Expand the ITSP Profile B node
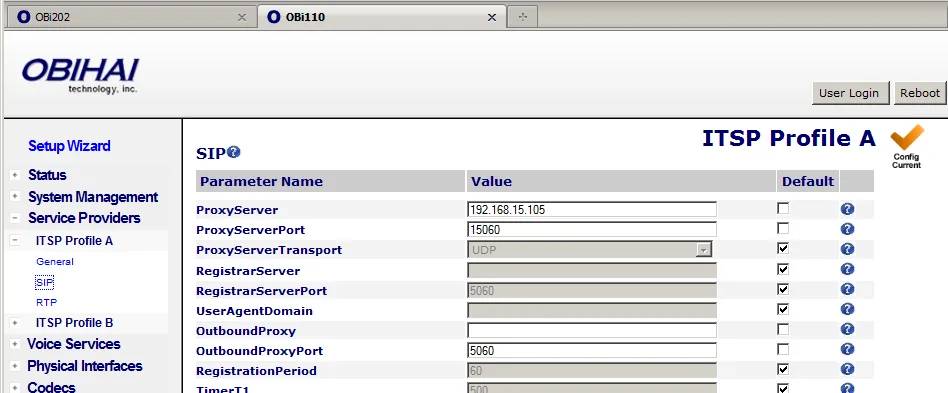 point(15,323)
